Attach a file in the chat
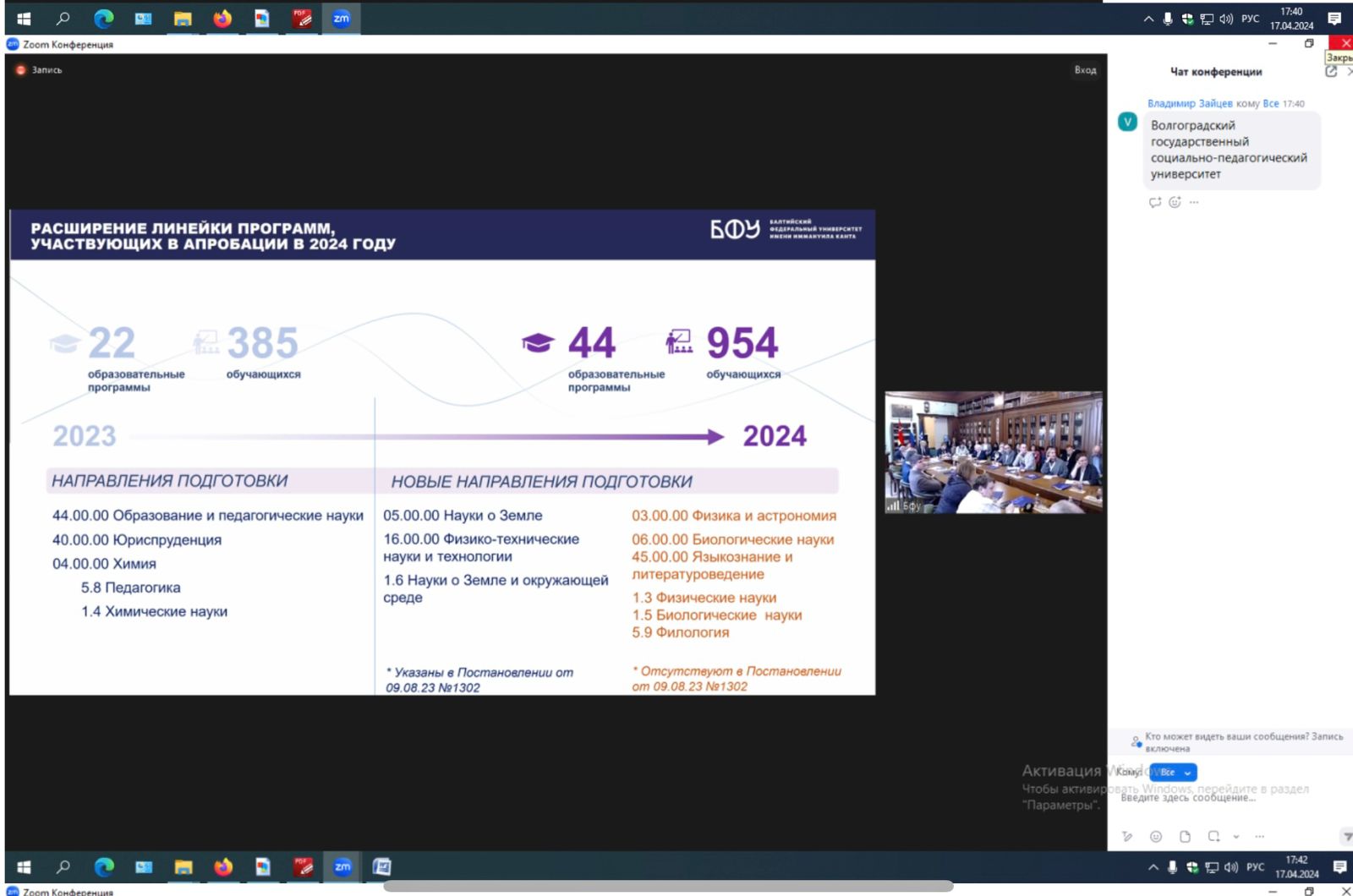1353x896 pixels. click(1185, 837)
